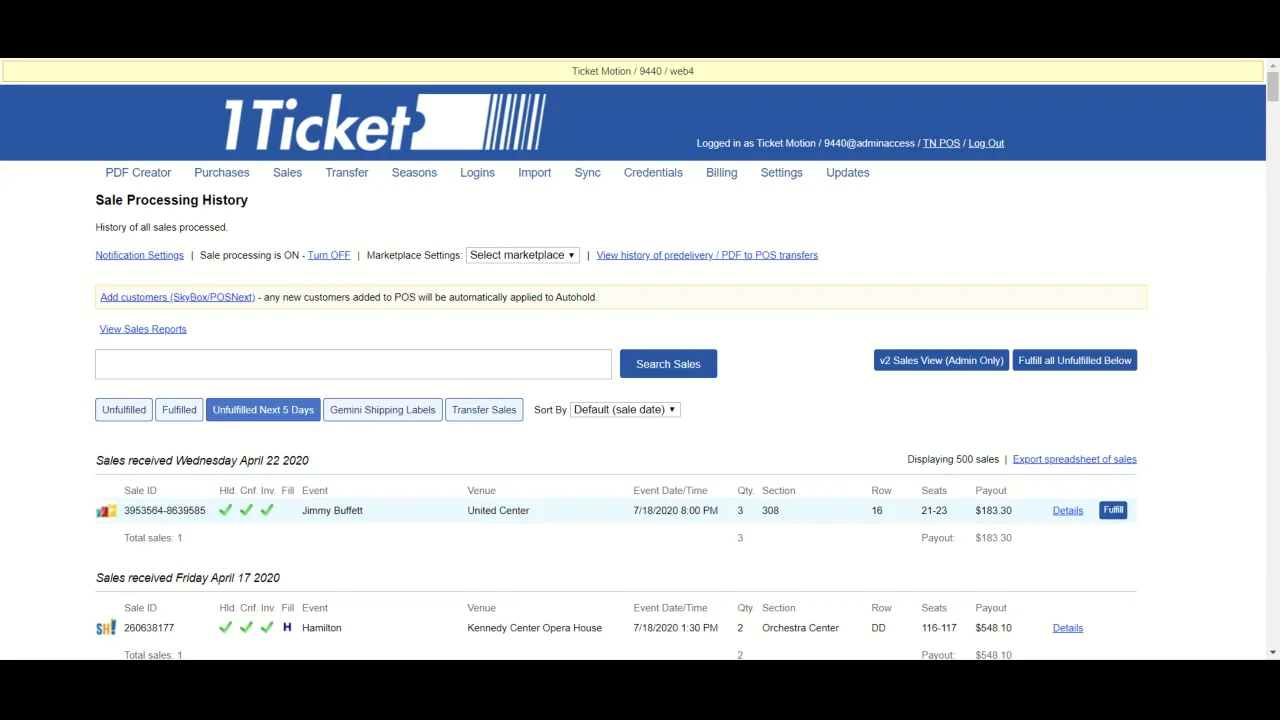Open the Sort By dropdown
This screenshot has width=1280, height=720.
625,410
